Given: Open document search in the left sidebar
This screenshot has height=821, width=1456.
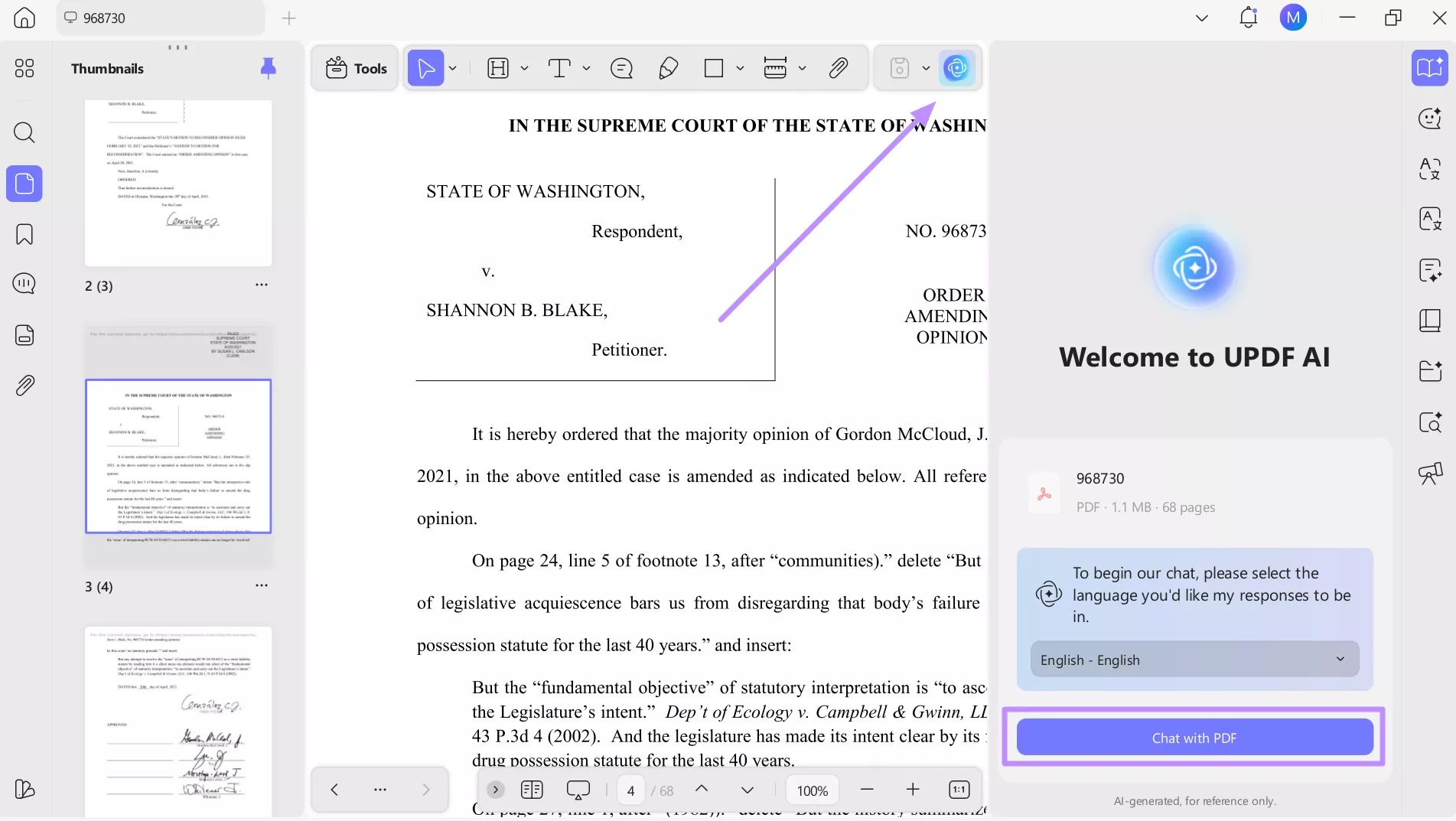Looking at the screenshot, I should coord(24,133).
